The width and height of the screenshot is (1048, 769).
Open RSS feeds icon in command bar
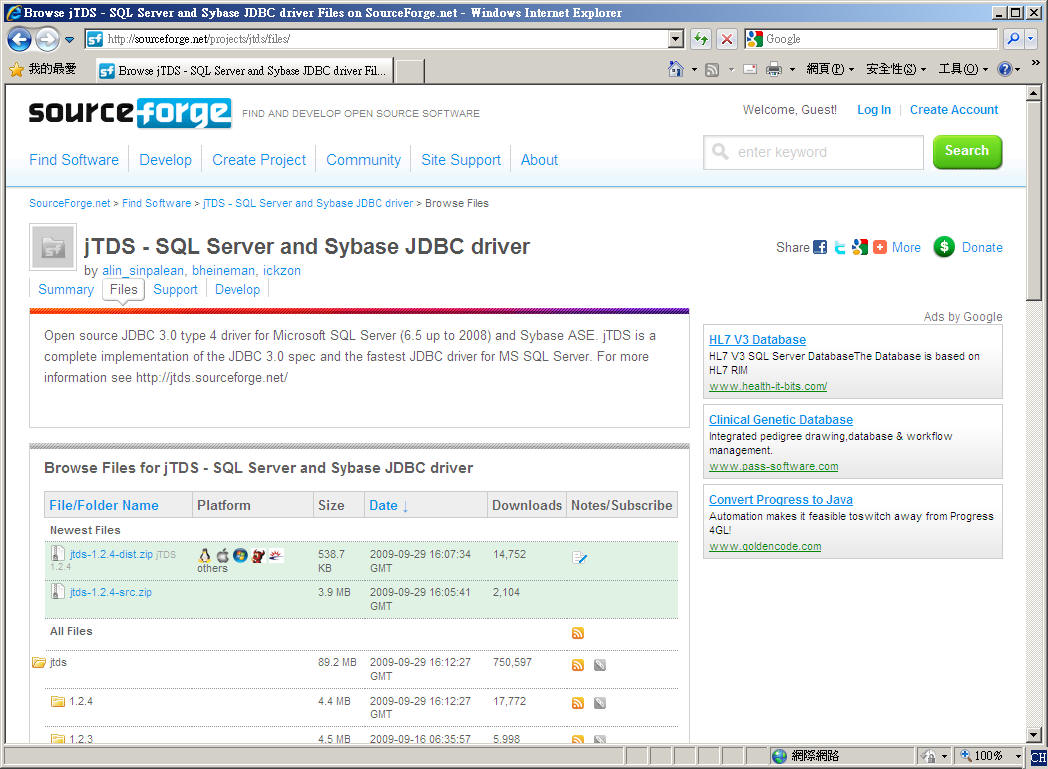coord(712,69)
